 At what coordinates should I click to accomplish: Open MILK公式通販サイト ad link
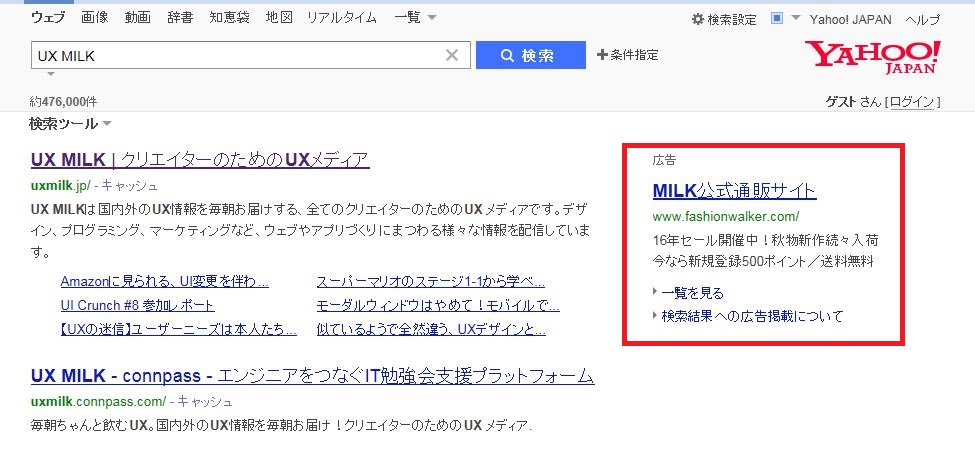click(734, 191)
